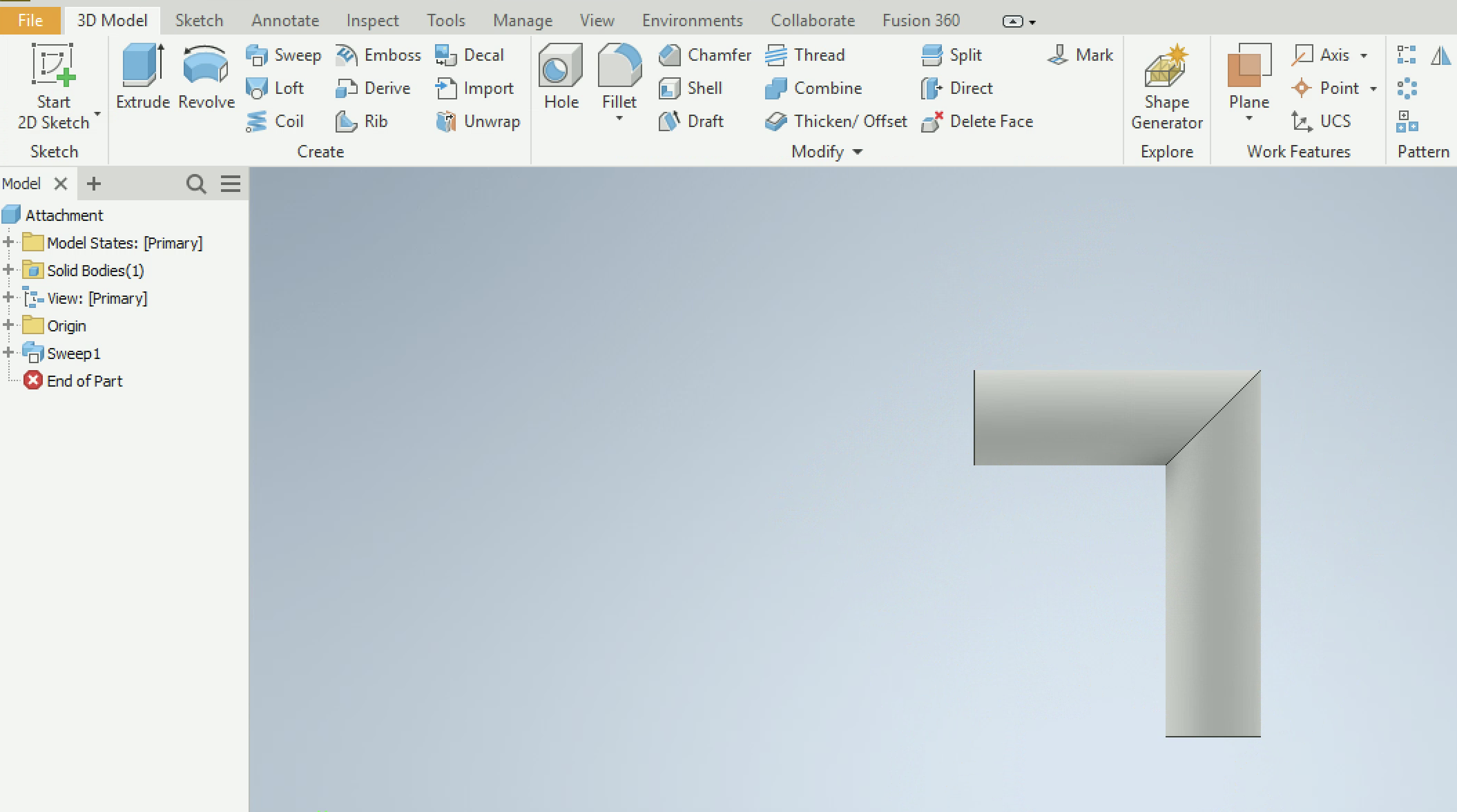1457x812 pixels.
Task: Select the Revolve tool
Action: (x=204, y=76)
